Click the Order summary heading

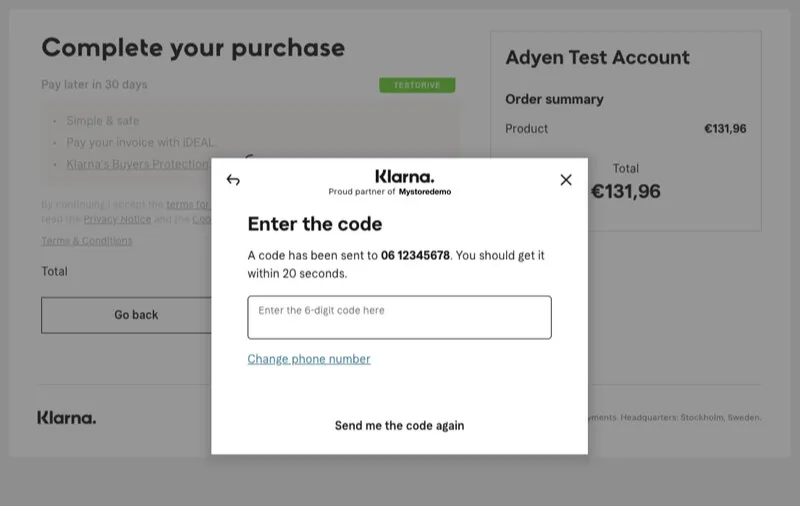tap(554, 99)
